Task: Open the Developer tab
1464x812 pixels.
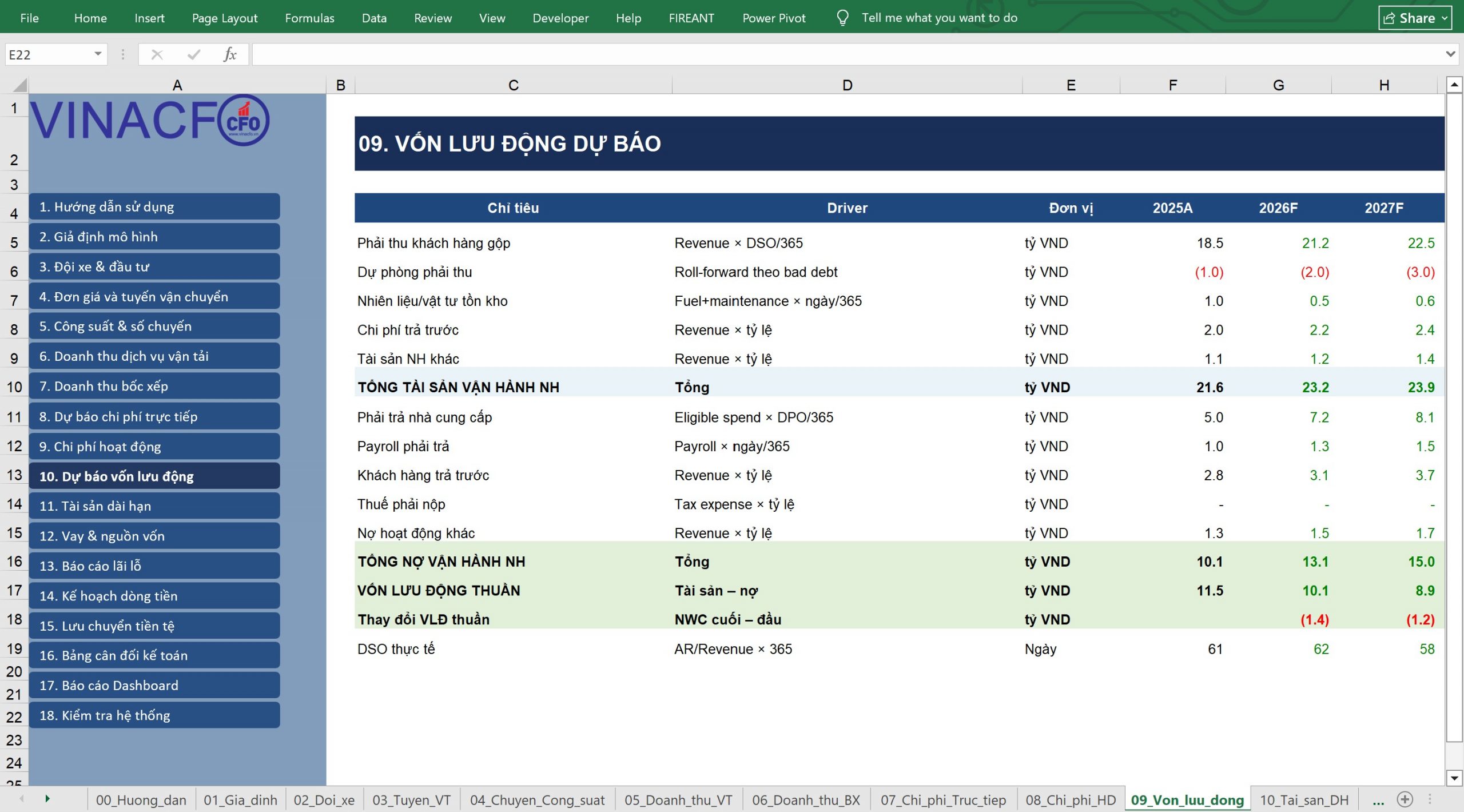Action: 560,18
